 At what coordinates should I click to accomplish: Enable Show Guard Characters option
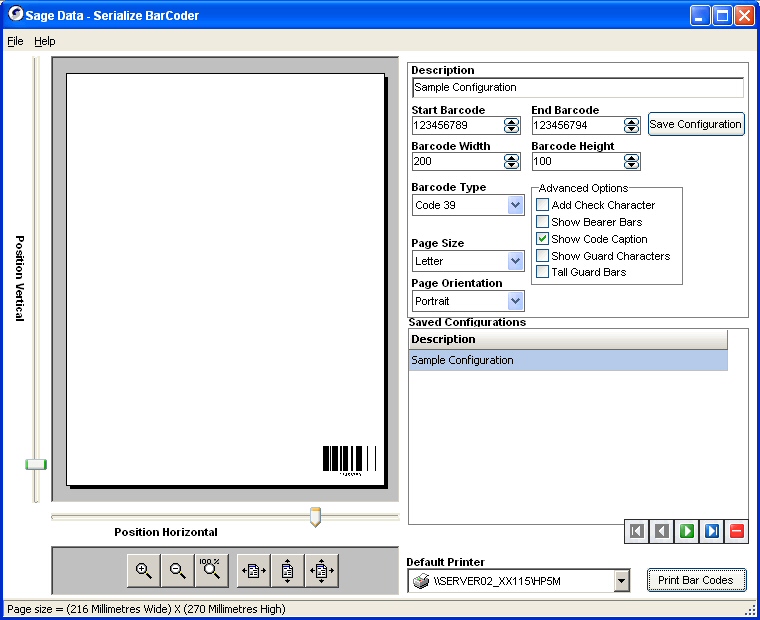542,255
